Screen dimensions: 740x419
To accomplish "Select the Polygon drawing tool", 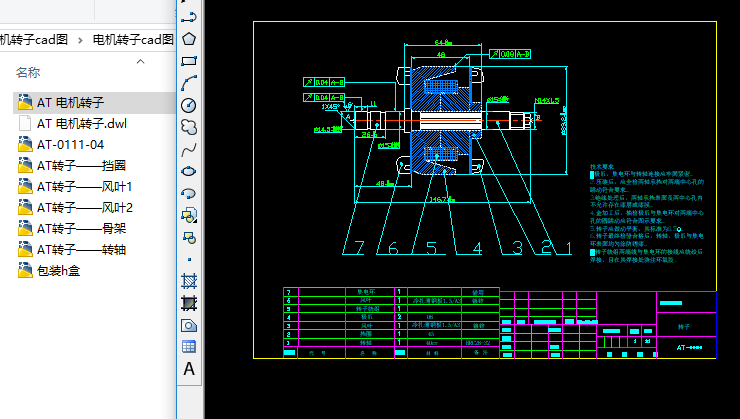I will (x=188, y=39).
